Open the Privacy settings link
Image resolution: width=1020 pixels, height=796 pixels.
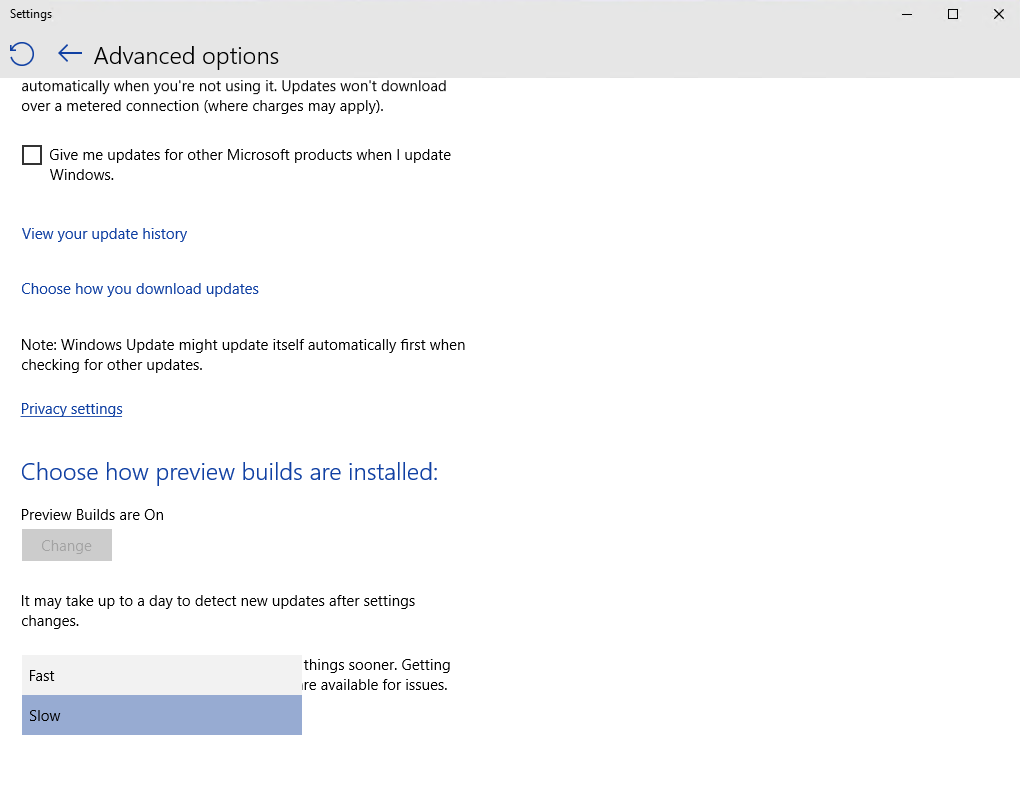pos(72,409)
